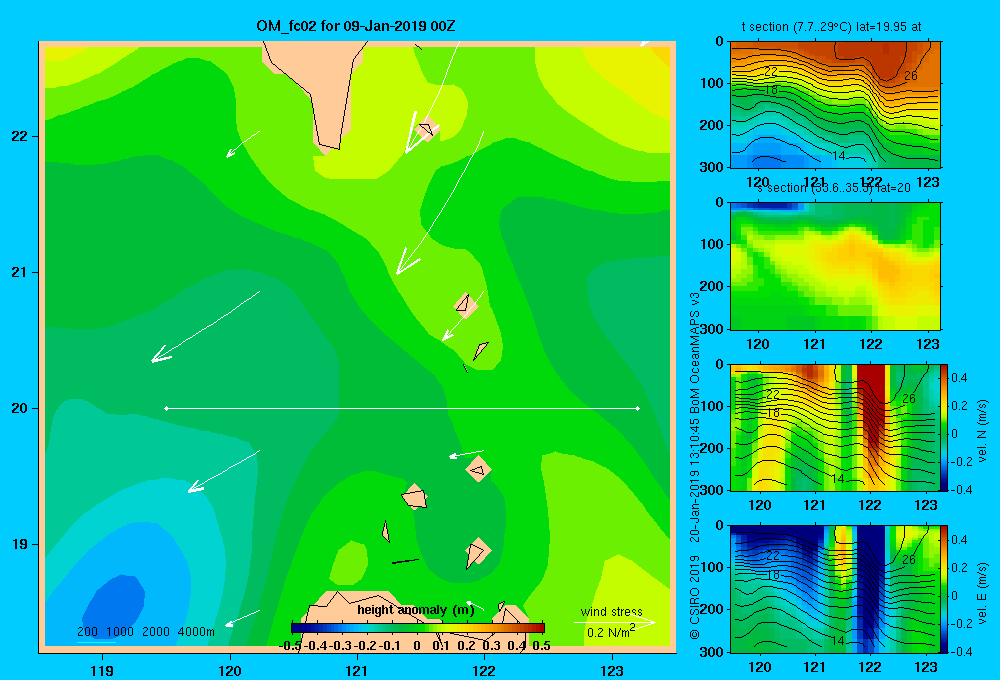
Task: Click longitude label 123 on main map axis
Action: (x=612, y=670)
